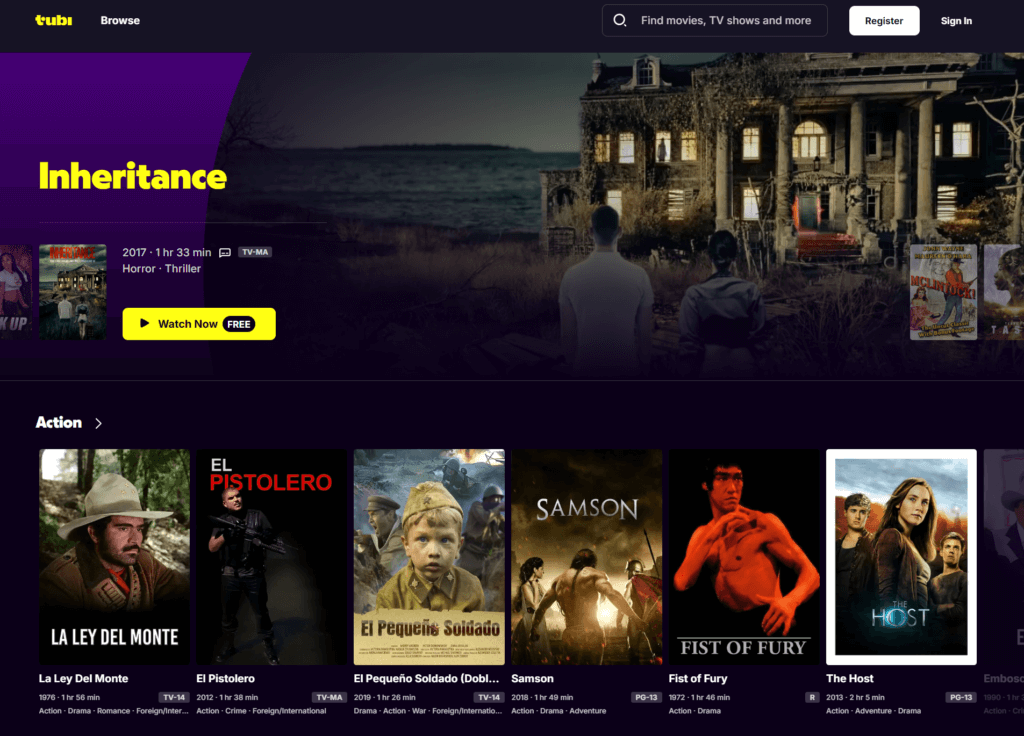1024x736 pixels.
Task: Select the McLintock carousel thumbnail on the right
Action: [943, 292]
